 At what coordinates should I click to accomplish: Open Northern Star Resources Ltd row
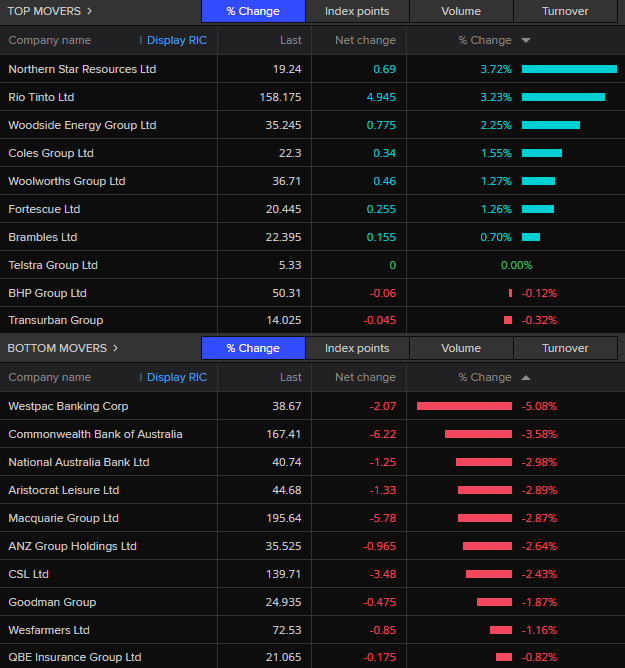(x=82, y=69)
